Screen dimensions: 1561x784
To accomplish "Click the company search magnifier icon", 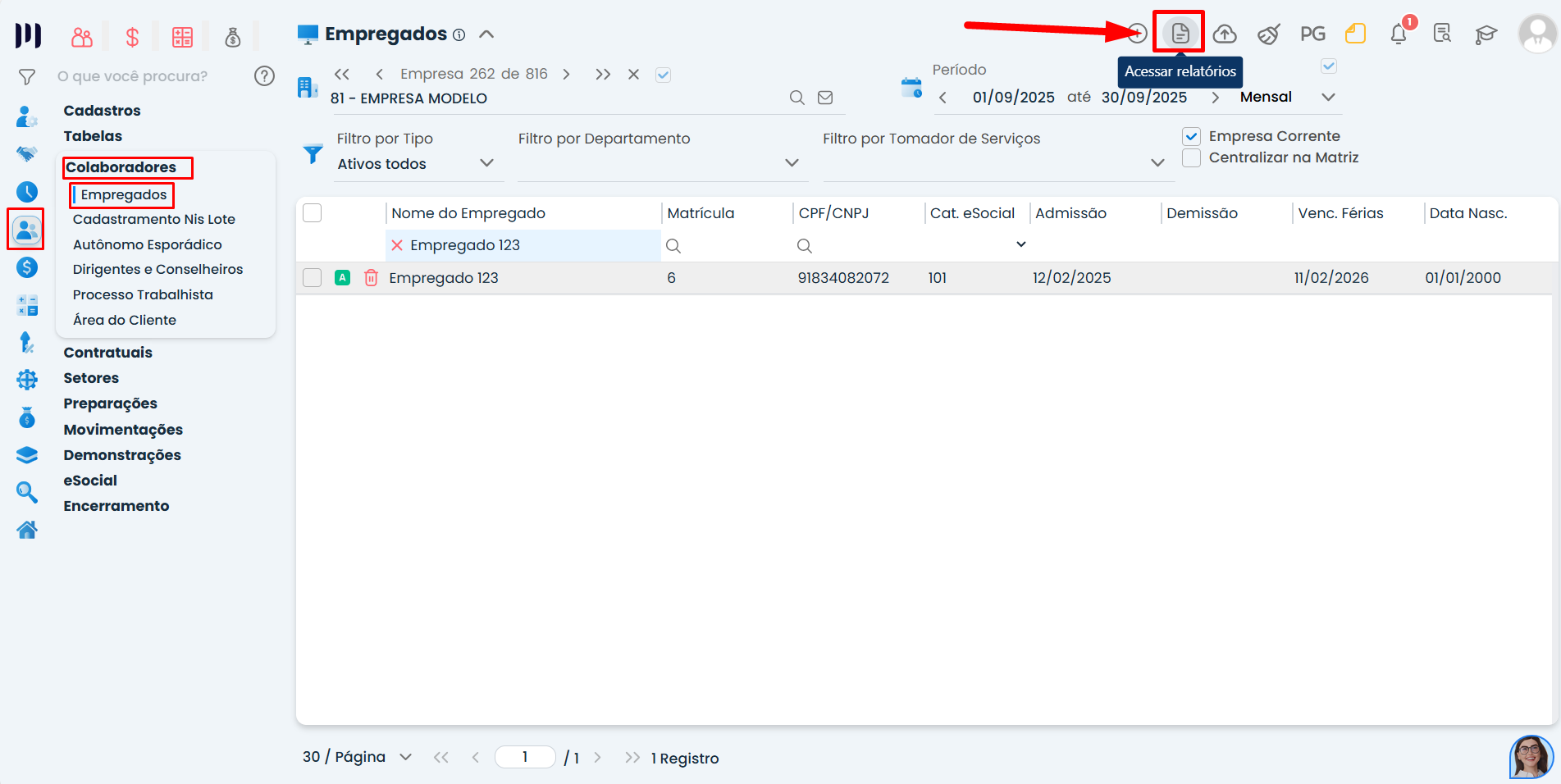I will pyautogui.click(x=796, y=98).
